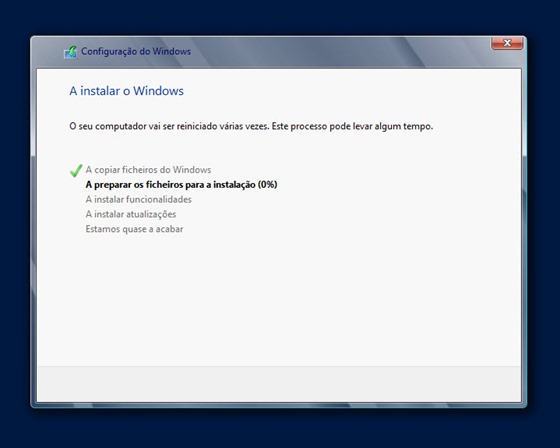This screenshot has height=448, width=560.
Task: Select 'A copiar ficheiros do Windows' step
Action: coord(148,170)
